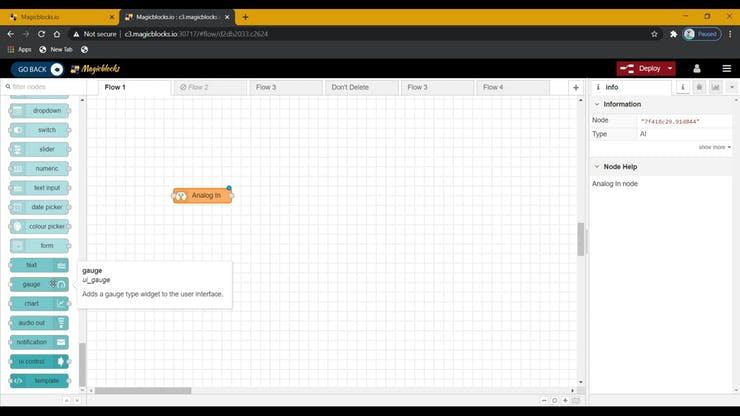Image resolution: width=740 pixels, height=416 pixels.
Task: Select the switch node in palette
Action: tap(39, 130)
